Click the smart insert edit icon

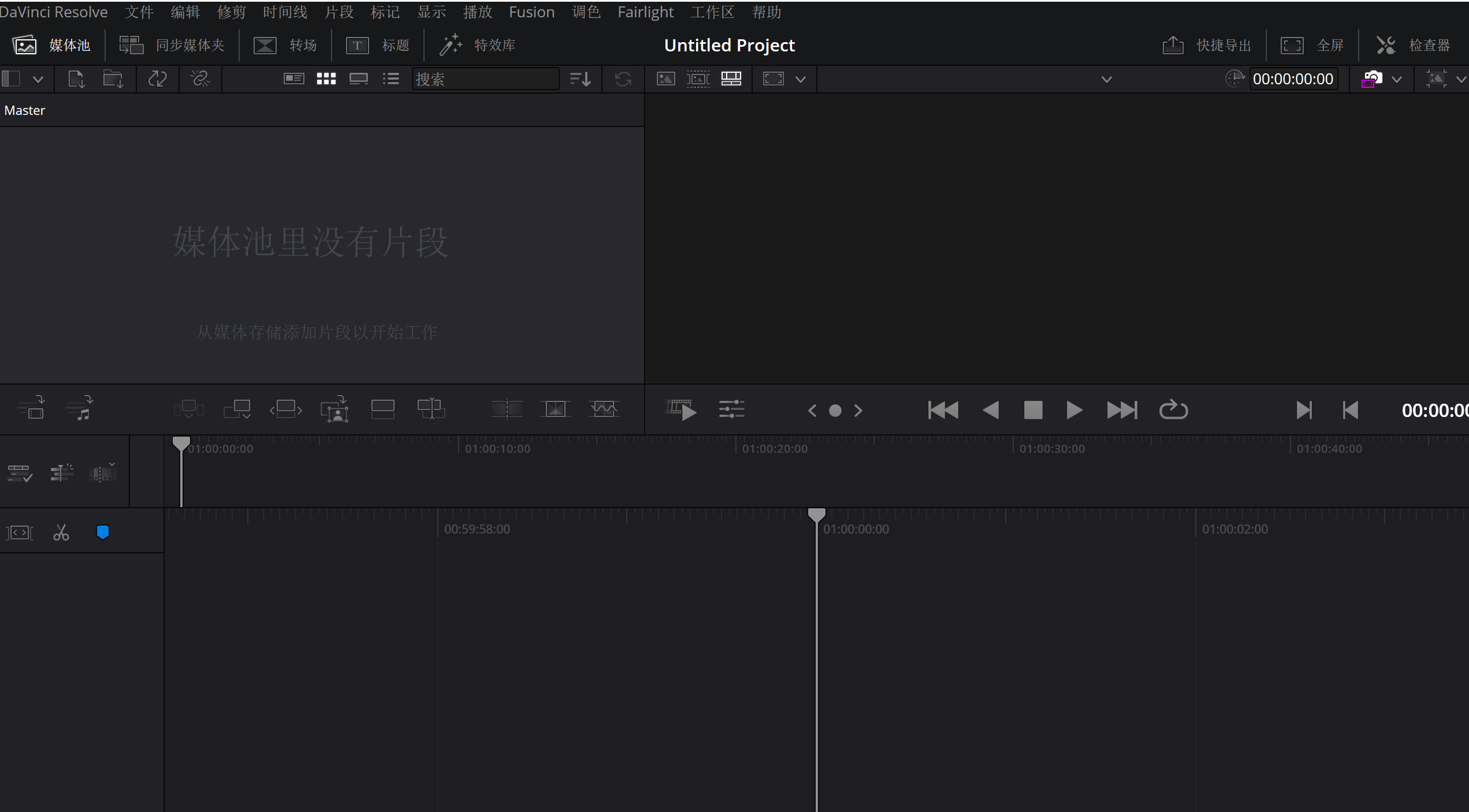point(188,409)
